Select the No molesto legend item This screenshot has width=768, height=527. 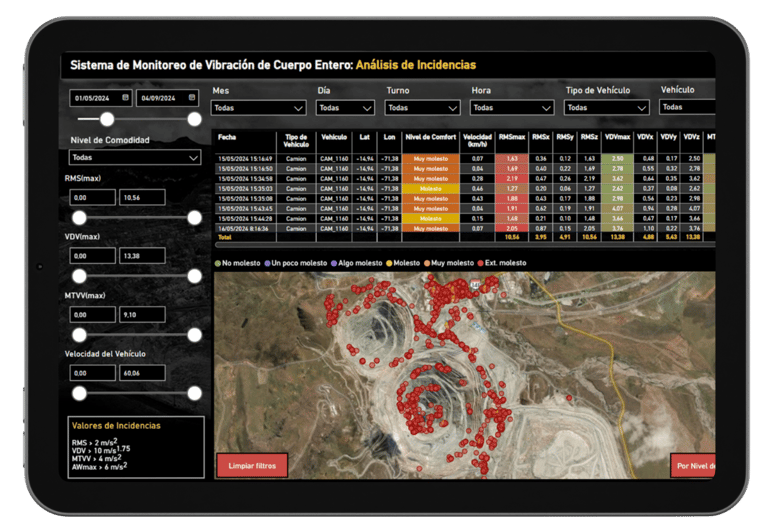coord(238,263)
